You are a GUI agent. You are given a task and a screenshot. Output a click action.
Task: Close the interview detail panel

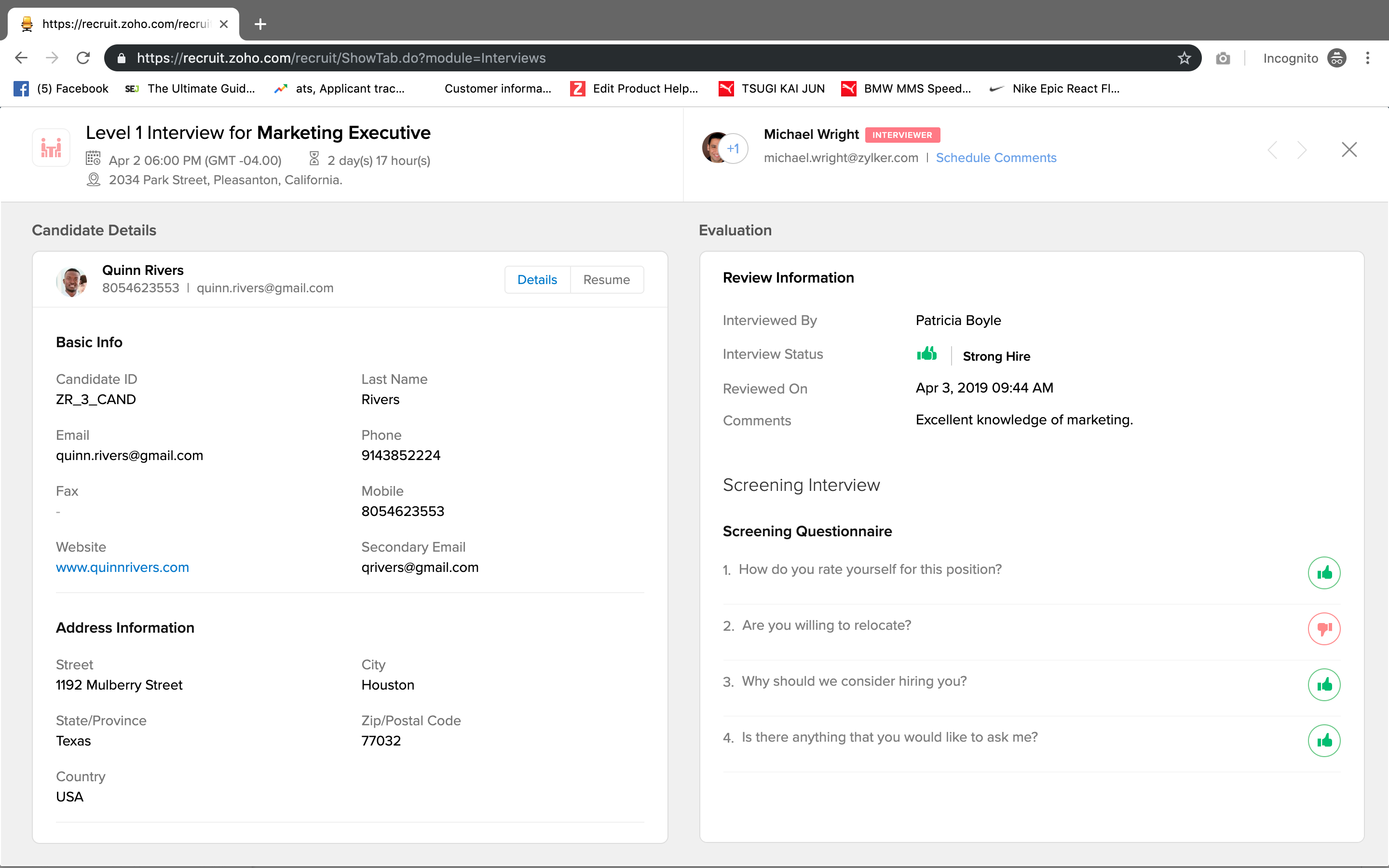click(x=1349, y=150)
